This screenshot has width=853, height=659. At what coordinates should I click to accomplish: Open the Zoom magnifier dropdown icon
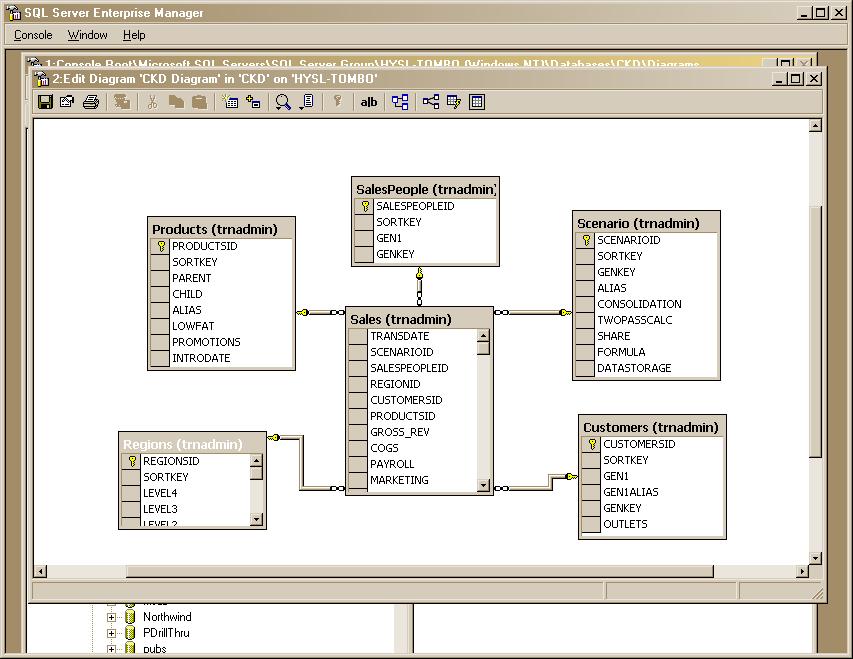tap(283, 102)
